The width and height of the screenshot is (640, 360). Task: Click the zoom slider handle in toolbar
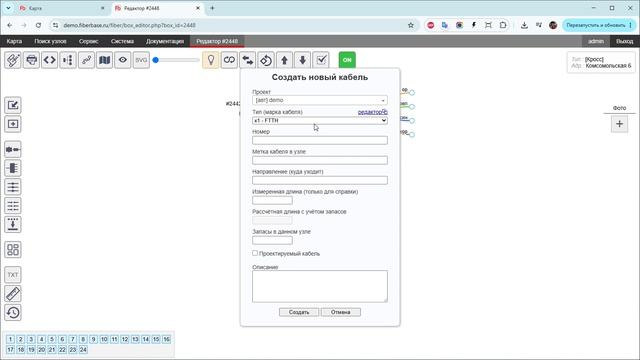coord(156,60)
